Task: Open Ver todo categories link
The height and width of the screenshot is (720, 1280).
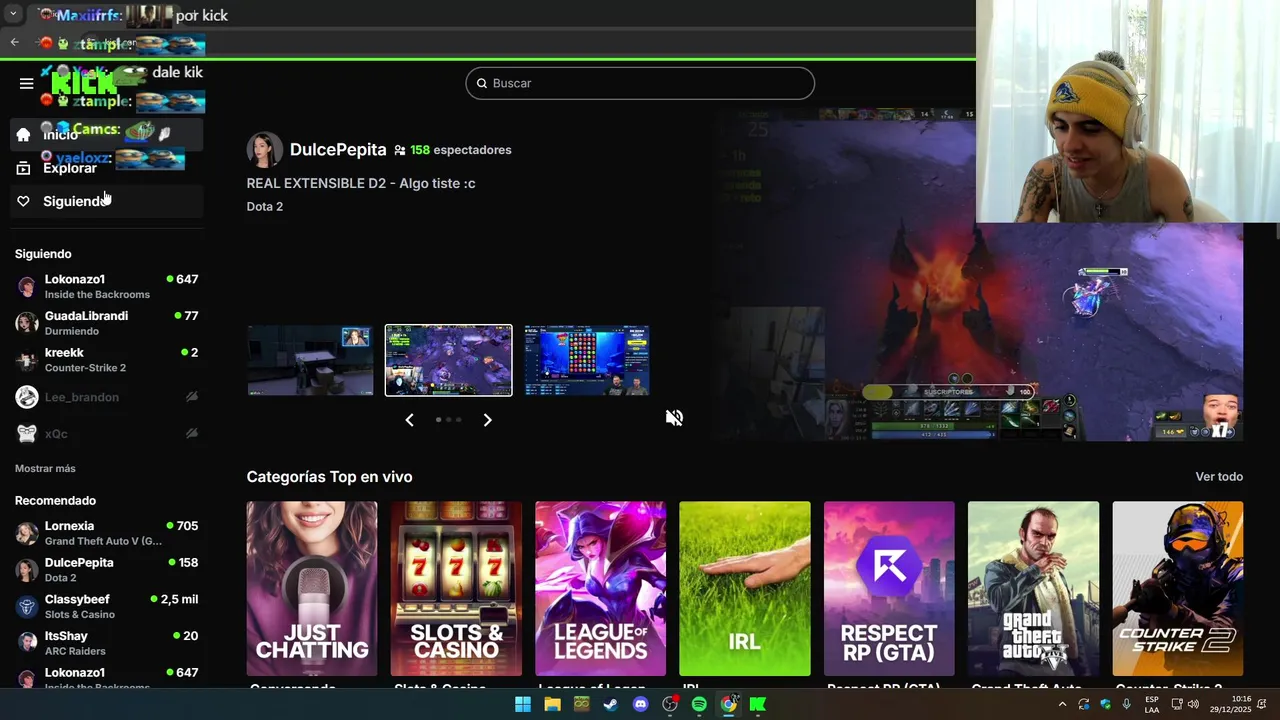Action: pyautogui.click(x=1219, y=477)
